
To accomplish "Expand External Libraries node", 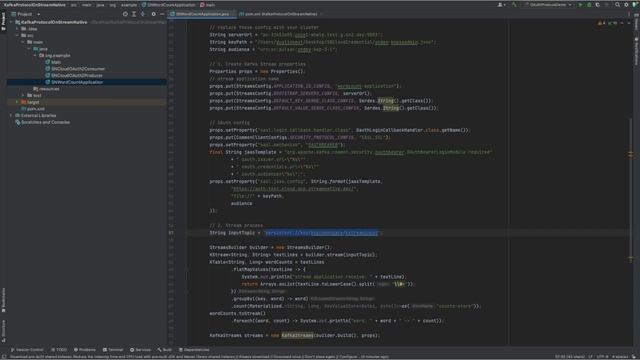I will 11,116.
